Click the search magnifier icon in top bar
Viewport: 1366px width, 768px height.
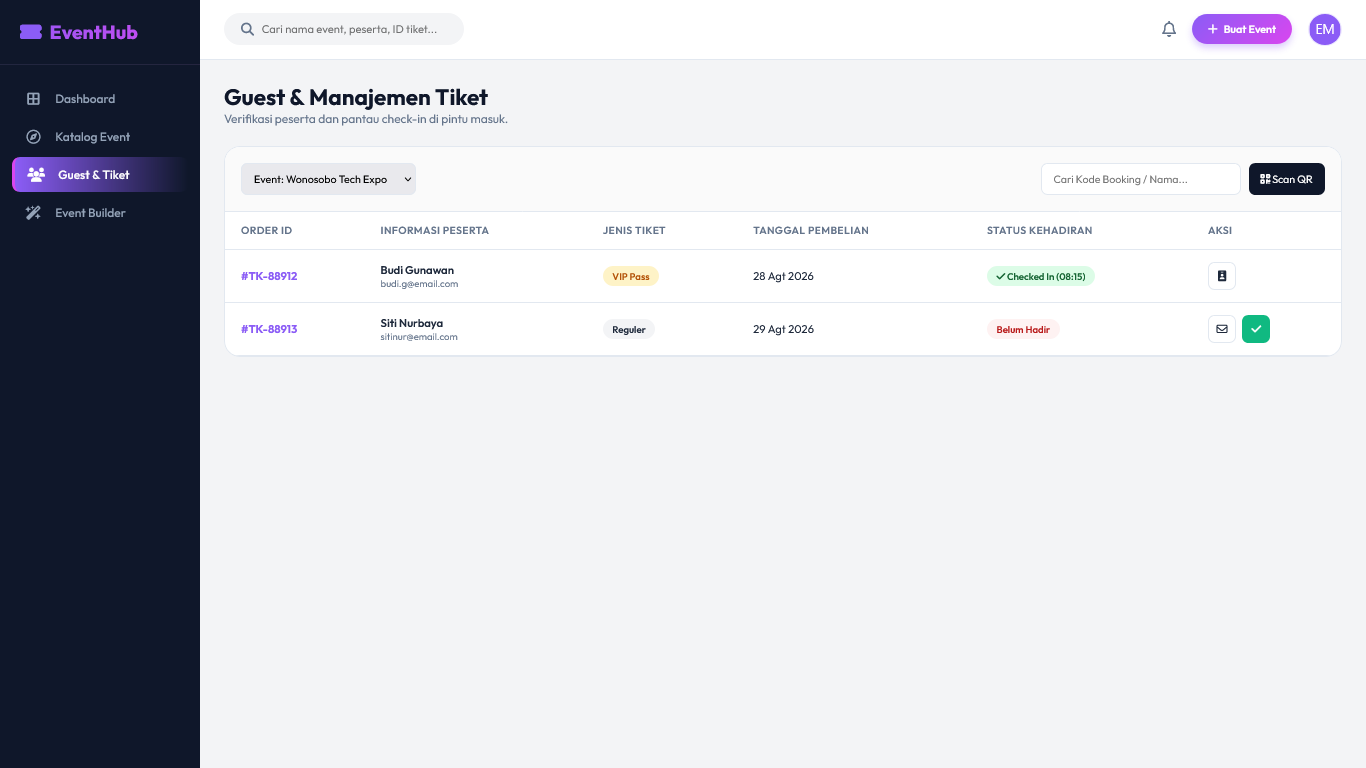(x=248, y=29)
